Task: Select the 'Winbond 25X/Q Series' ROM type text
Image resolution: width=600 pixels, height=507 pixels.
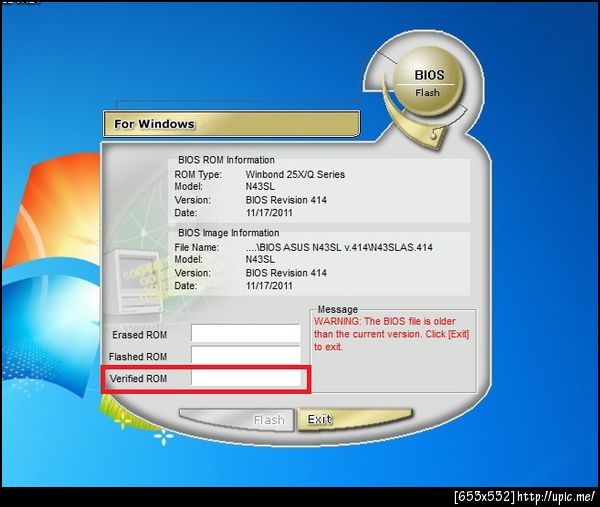Action: pos(295,174)
